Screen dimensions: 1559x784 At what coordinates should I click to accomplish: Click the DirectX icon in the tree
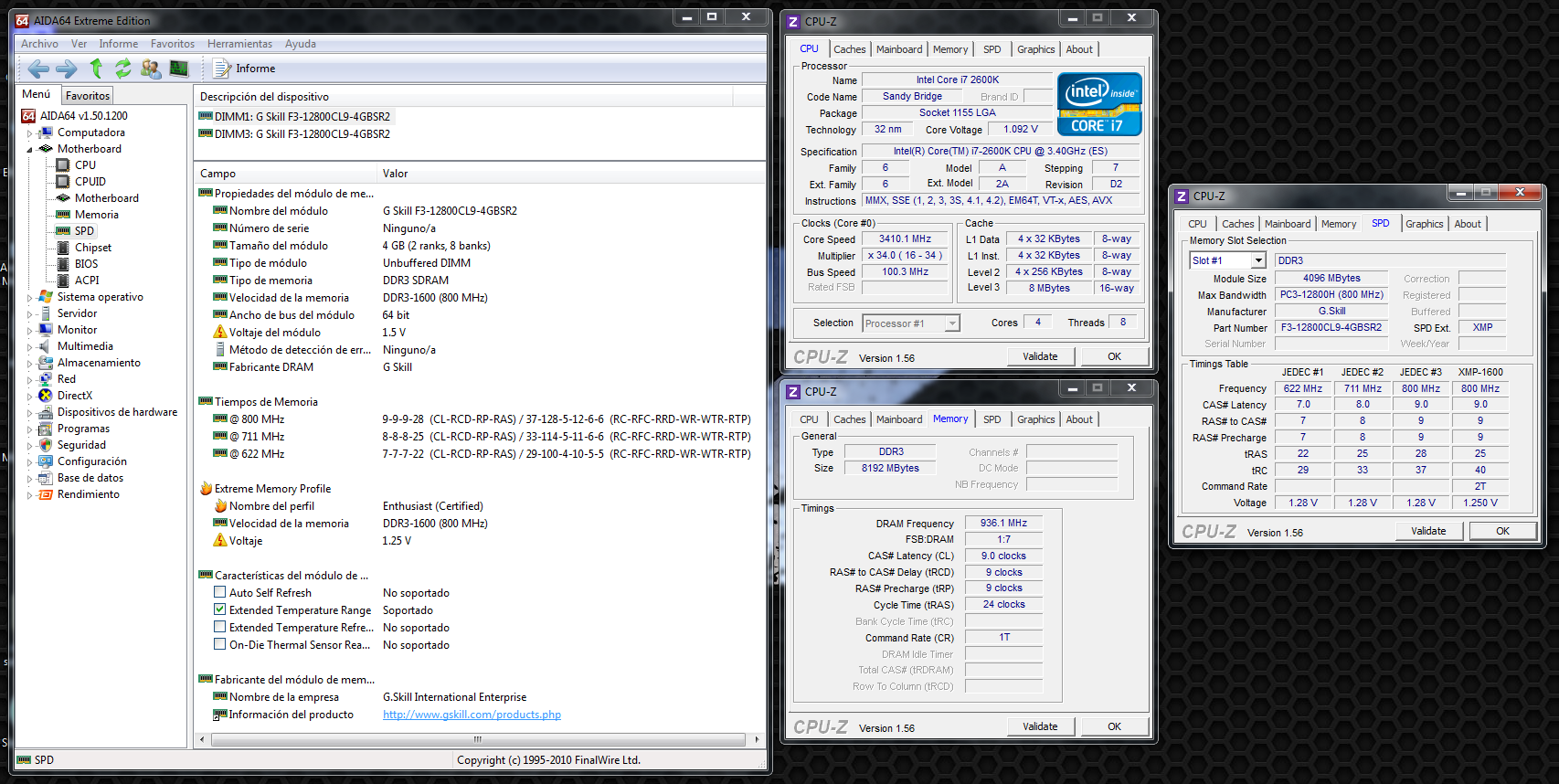[46, 396]
